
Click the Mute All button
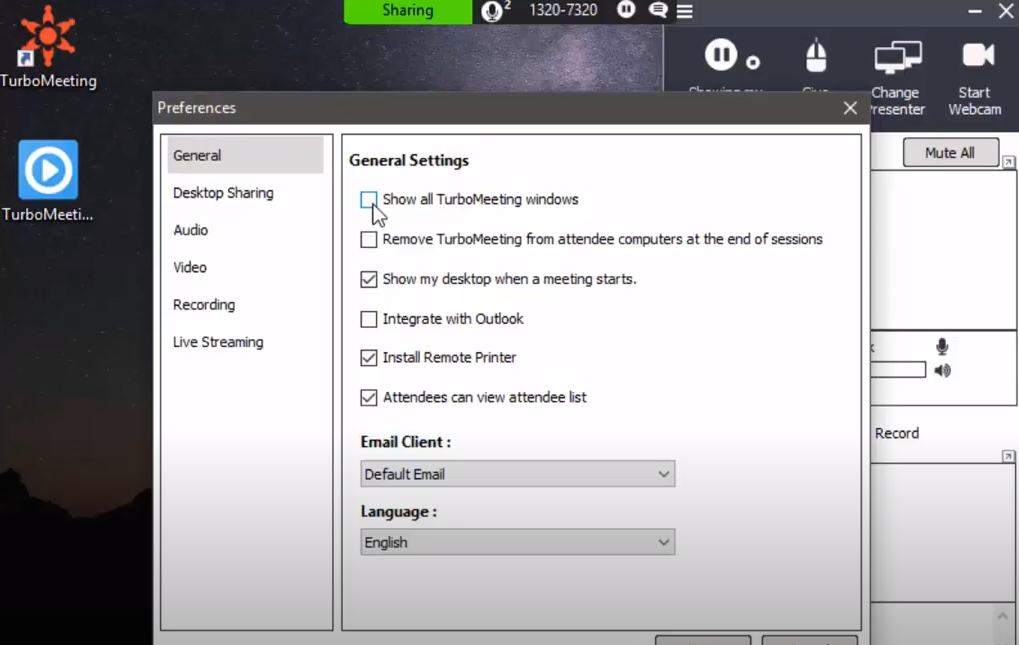click(950, 152)
